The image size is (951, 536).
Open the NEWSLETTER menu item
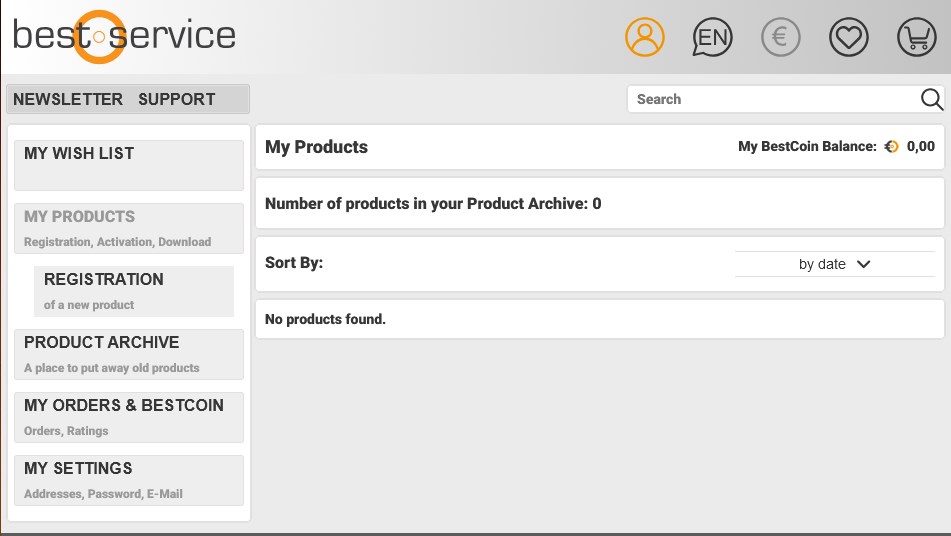[68, 99]
